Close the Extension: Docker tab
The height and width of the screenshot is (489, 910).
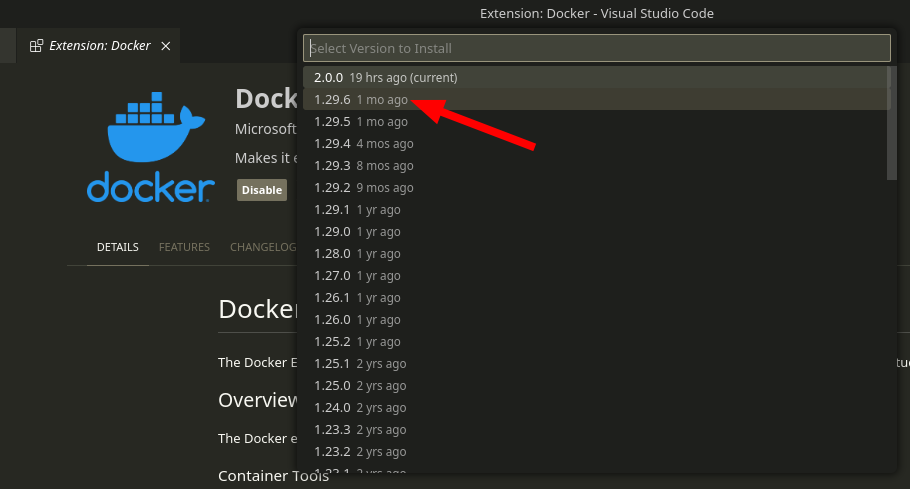165,46
